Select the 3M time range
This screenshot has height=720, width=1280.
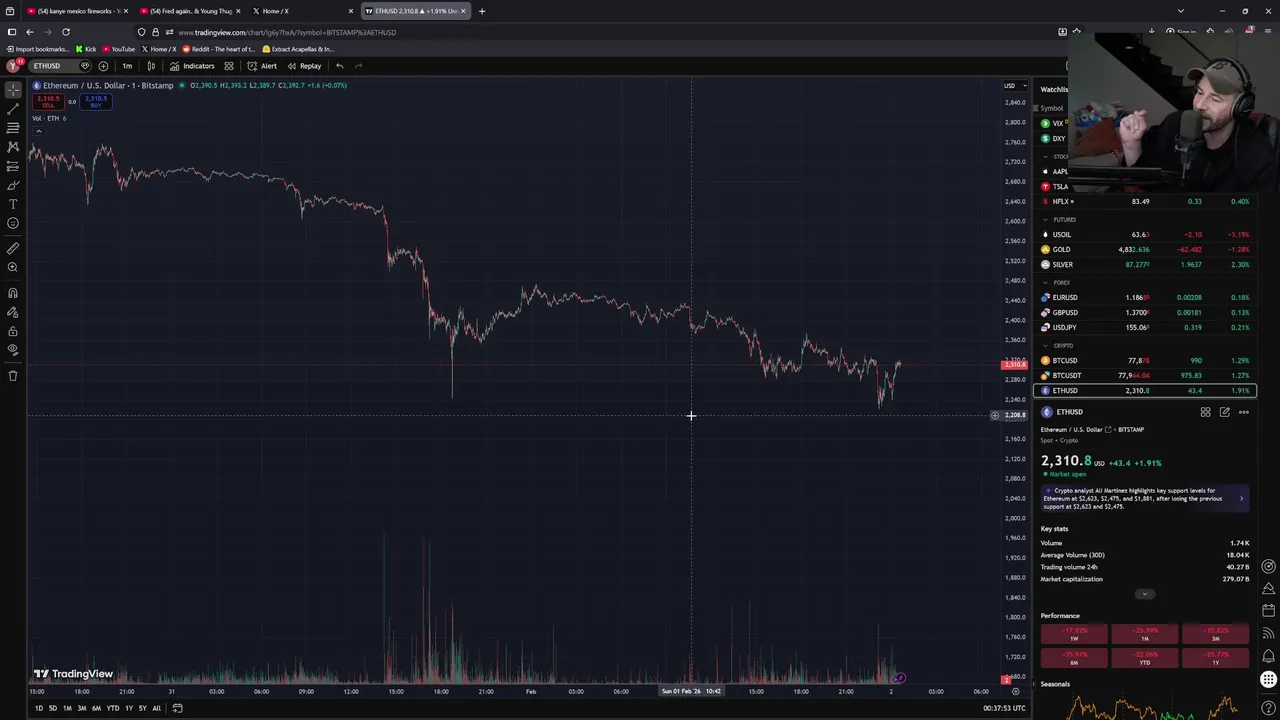coord(82,708)
